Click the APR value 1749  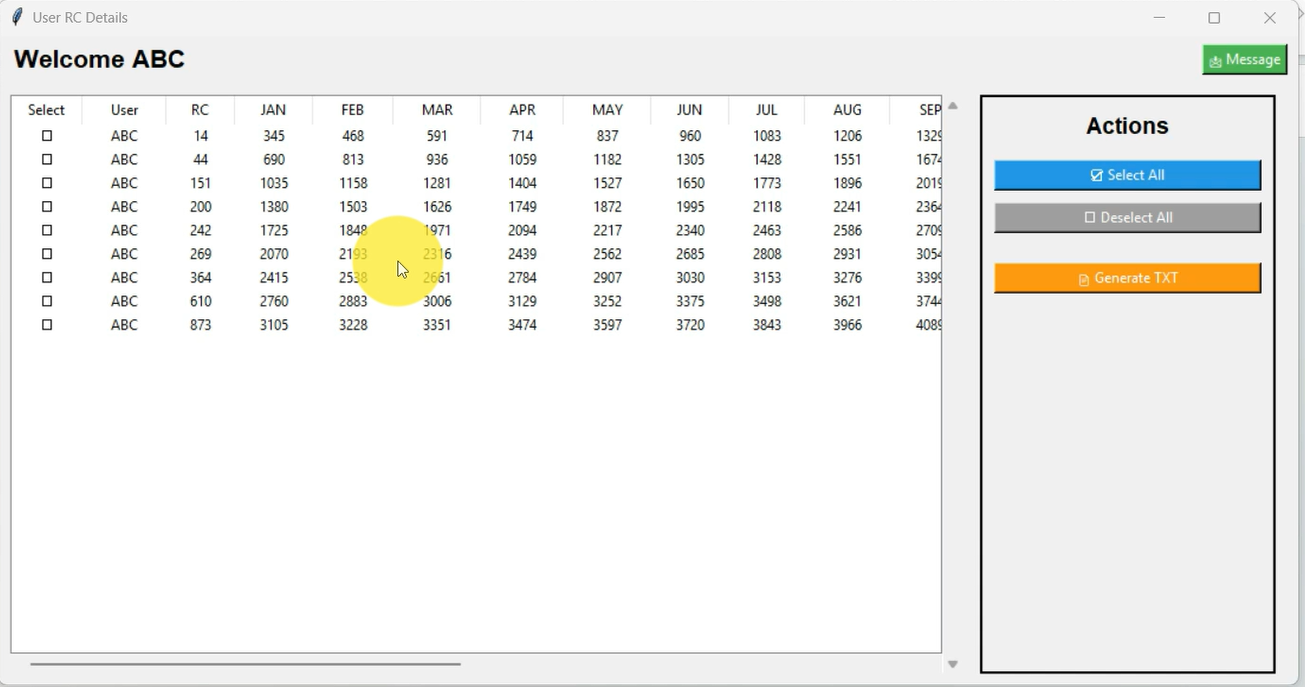click(522, 207)
